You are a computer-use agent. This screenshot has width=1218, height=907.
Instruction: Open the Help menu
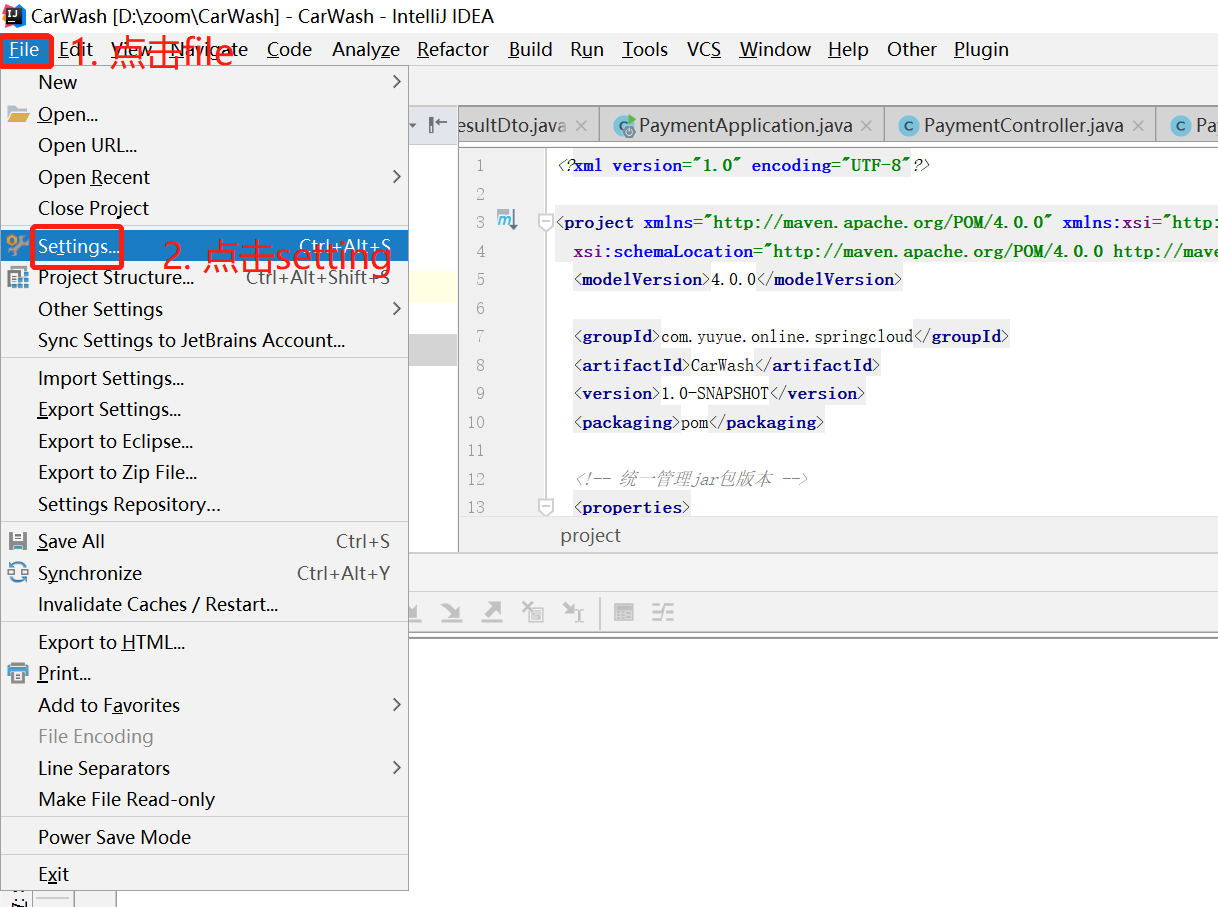click(x=848, y=49)
